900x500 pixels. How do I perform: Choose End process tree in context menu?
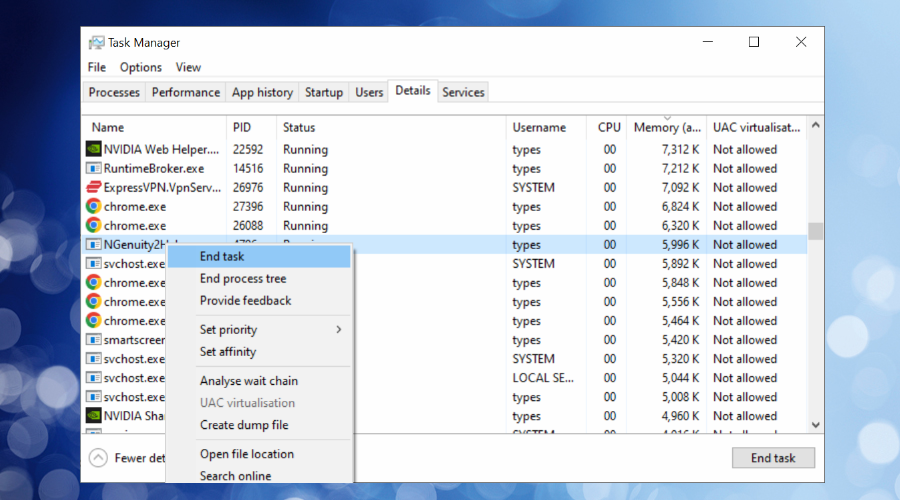point(259,278)
